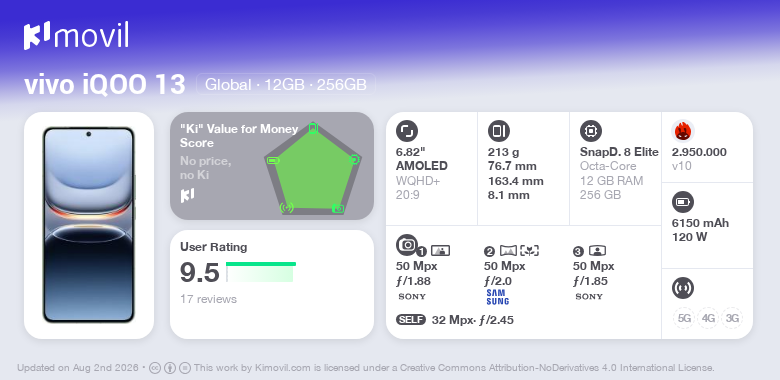
Task: Click the processor chip icon
Action: click(591, 131)
